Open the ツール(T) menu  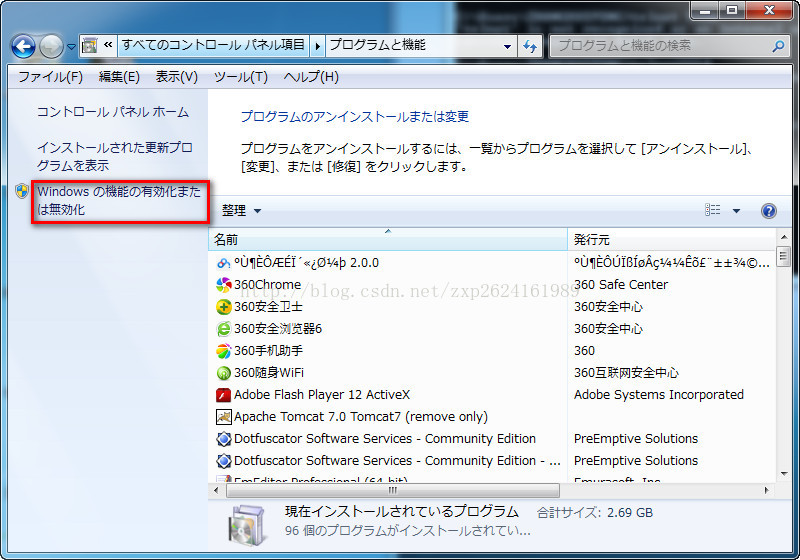click(x=241, y=77)
